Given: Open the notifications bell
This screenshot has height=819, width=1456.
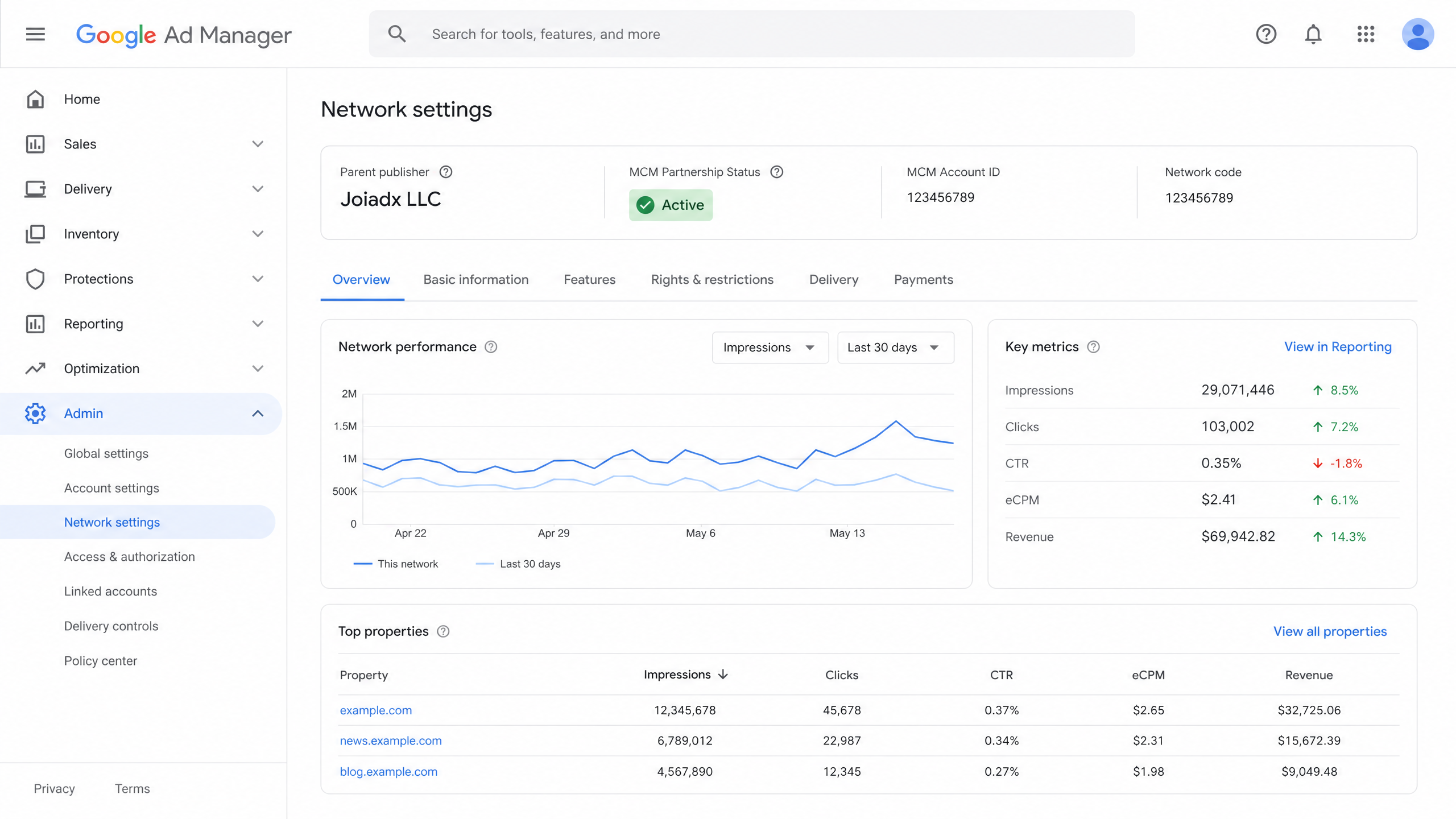Looking at the screenshot, I should tap(1313, 34).
